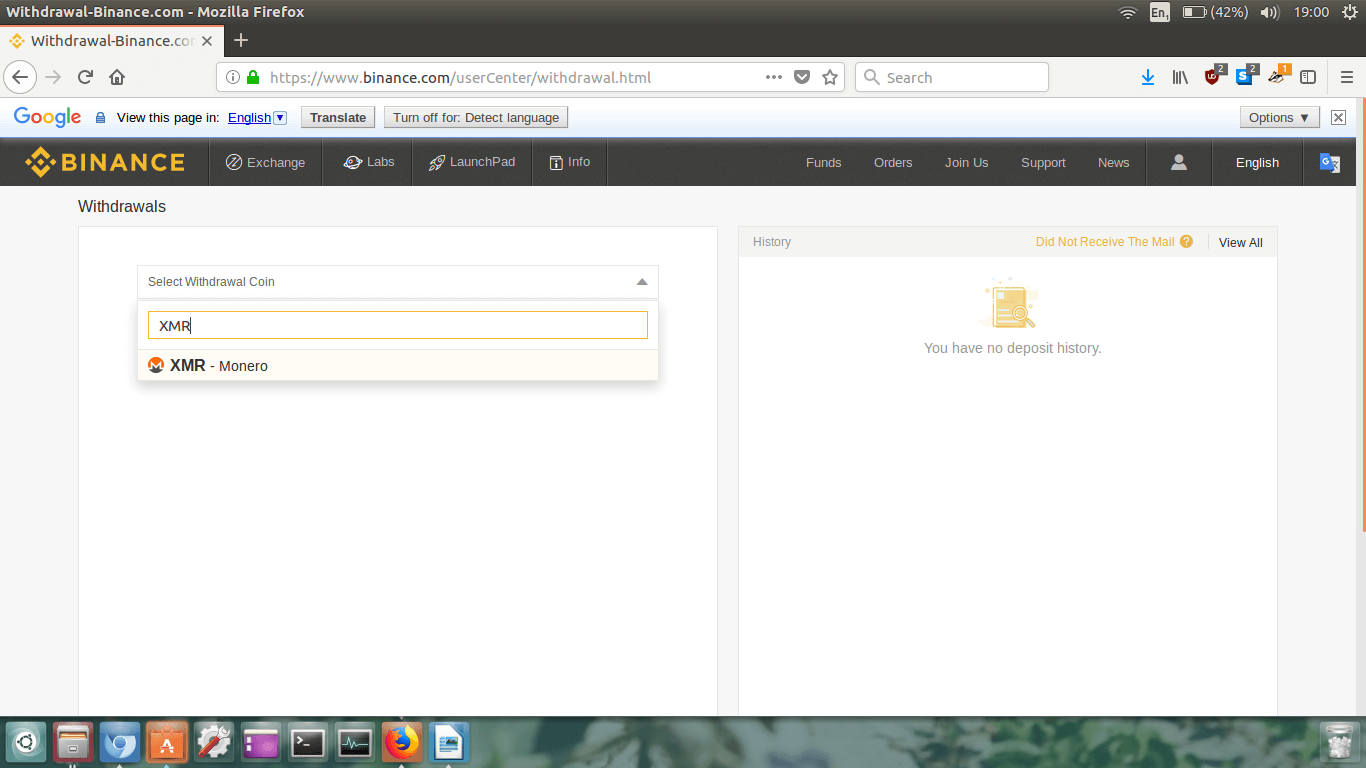Screen dimensions: 1366x768
Task: Open the Files manager in dock
Action: [x=73, y=743]
